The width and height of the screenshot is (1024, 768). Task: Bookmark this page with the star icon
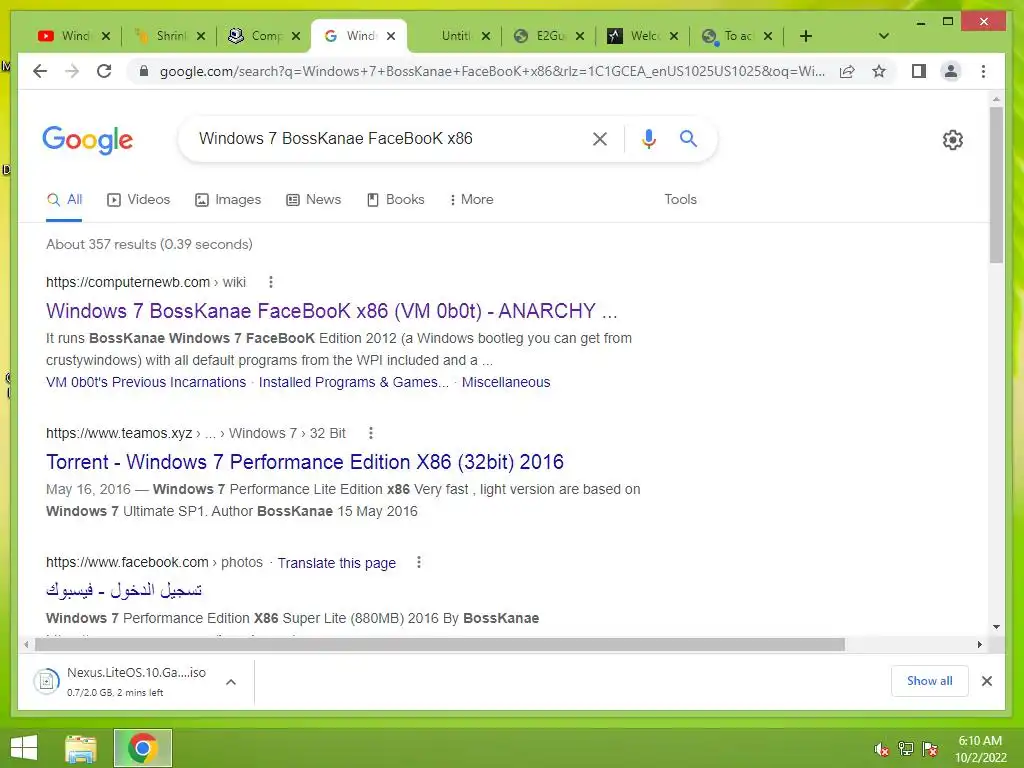coord(879,71)
